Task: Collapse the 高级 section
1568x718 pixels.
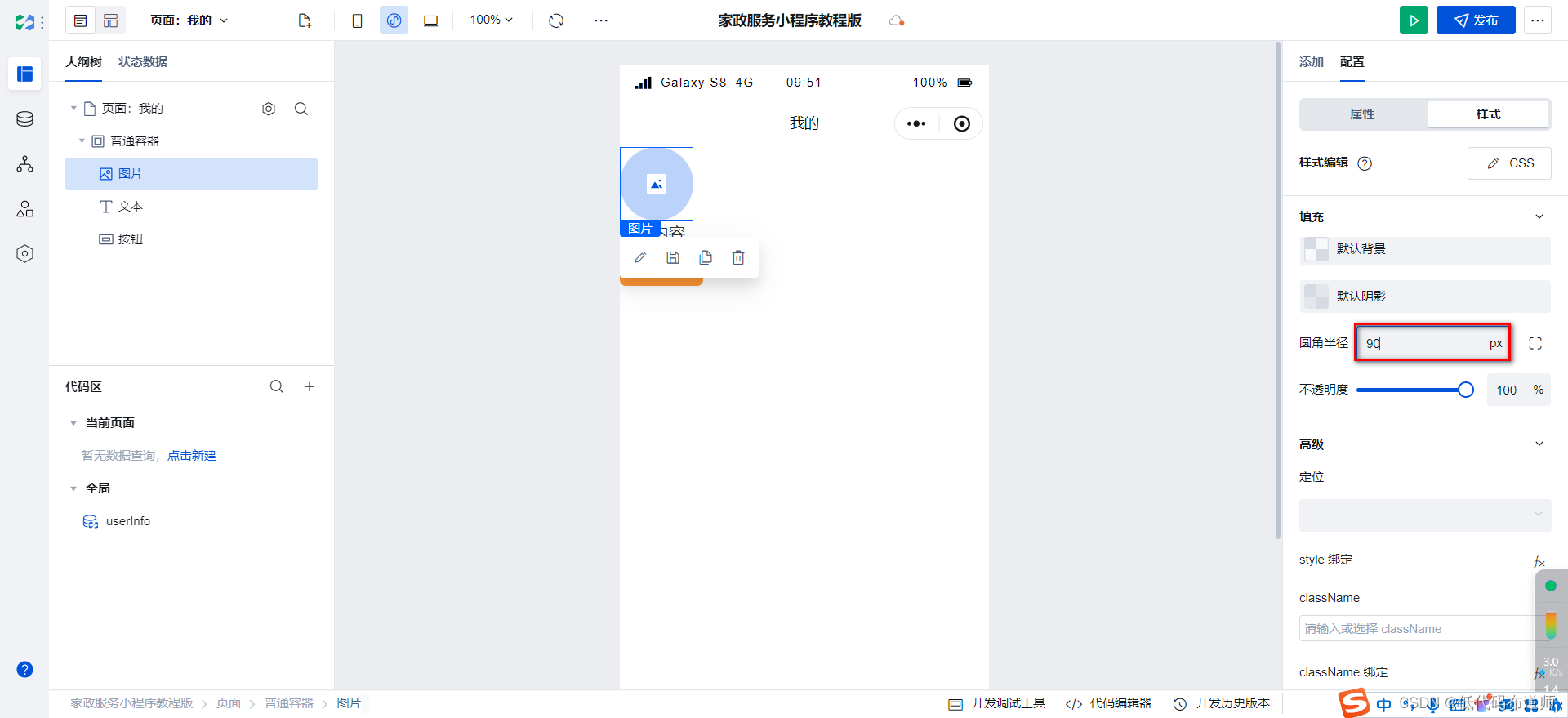Action: click(1539, 444)
